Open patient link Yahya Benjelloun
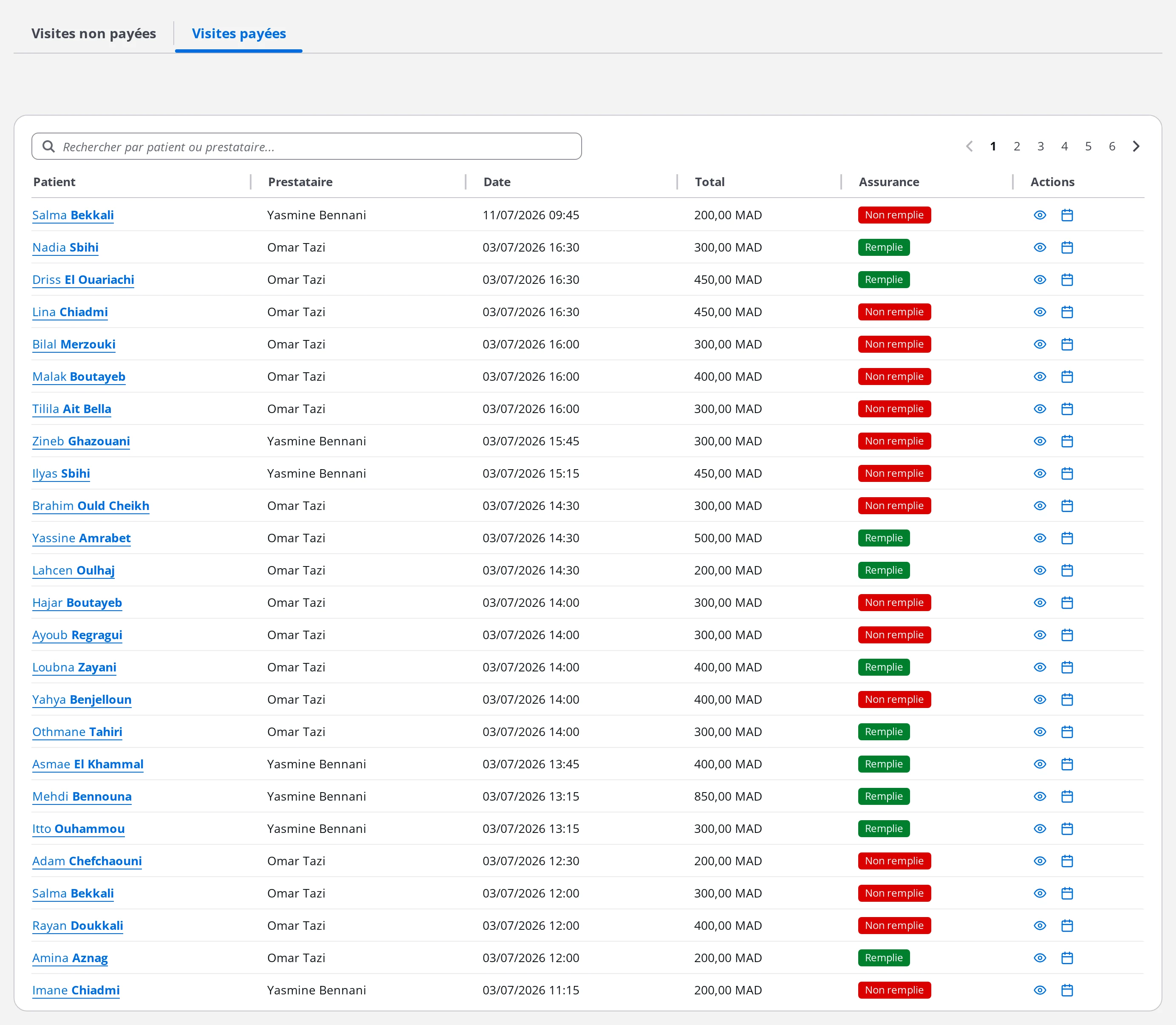The height and width of the screenshot is (1025, 1176). pyautogui.click(x=82, y=700)
